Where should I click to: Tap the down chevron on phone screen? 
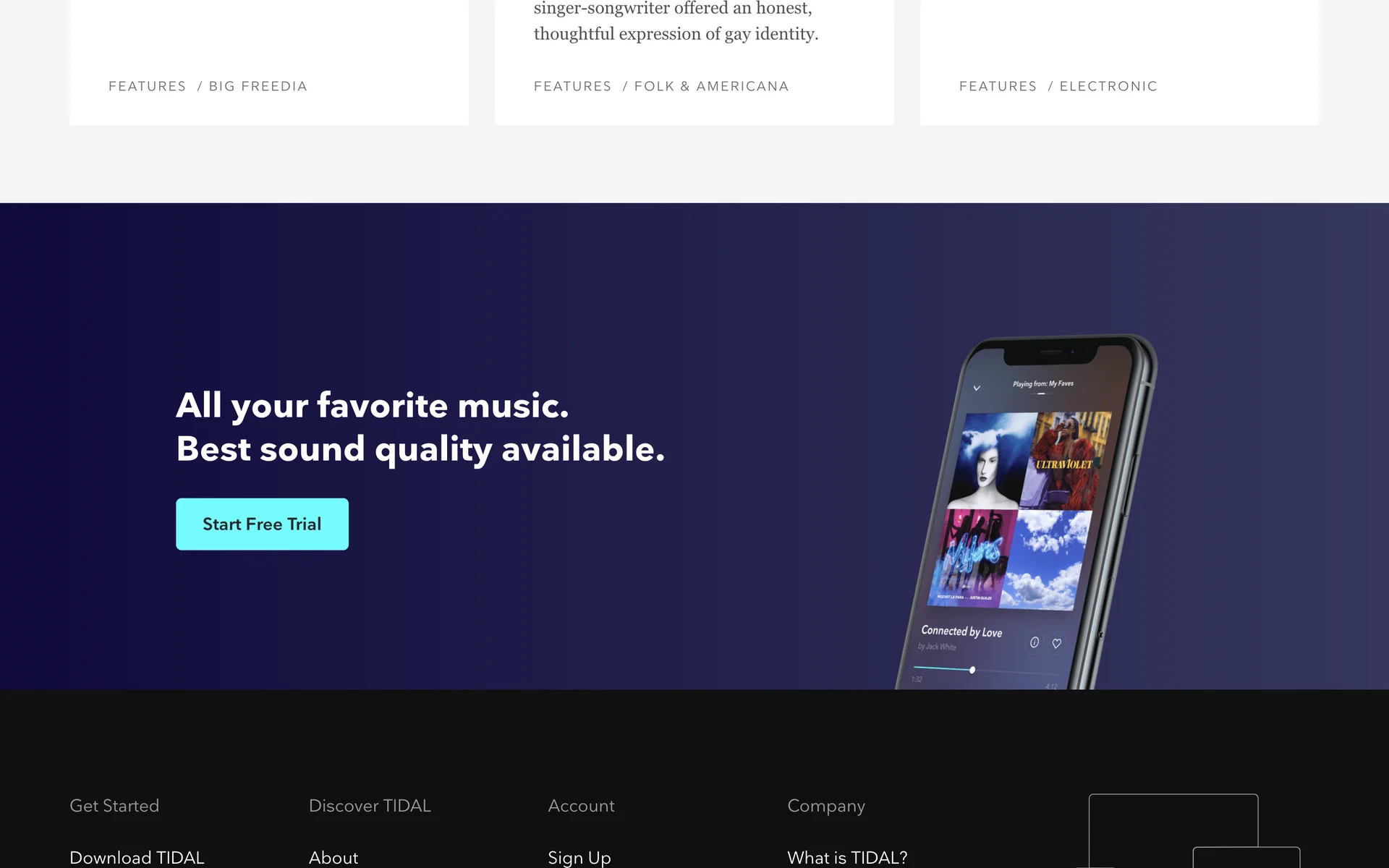[x=977, y=388]
